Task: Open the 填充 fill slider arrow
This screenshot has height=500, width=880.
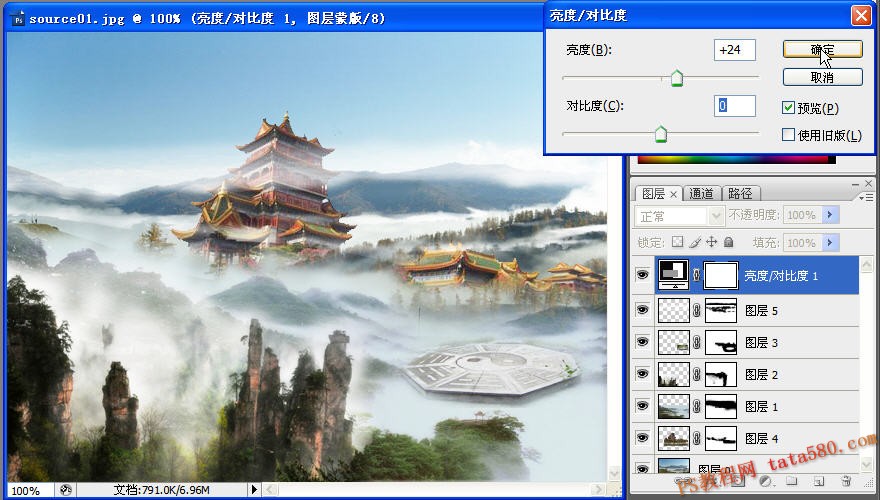Action: tap(831, 242)
